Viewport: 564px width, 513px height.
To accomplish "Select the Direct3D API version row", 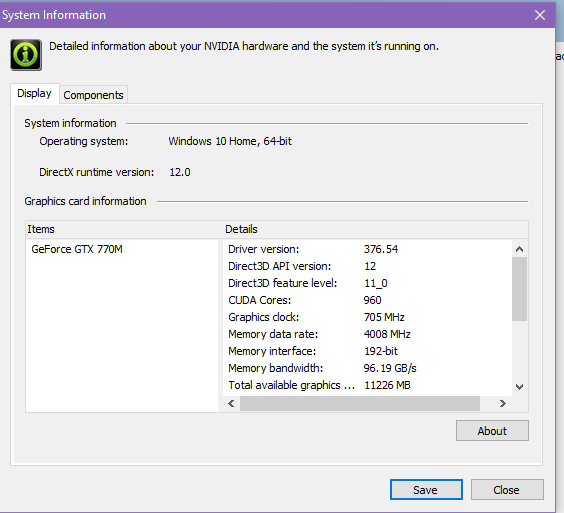I will pos(367,266).
